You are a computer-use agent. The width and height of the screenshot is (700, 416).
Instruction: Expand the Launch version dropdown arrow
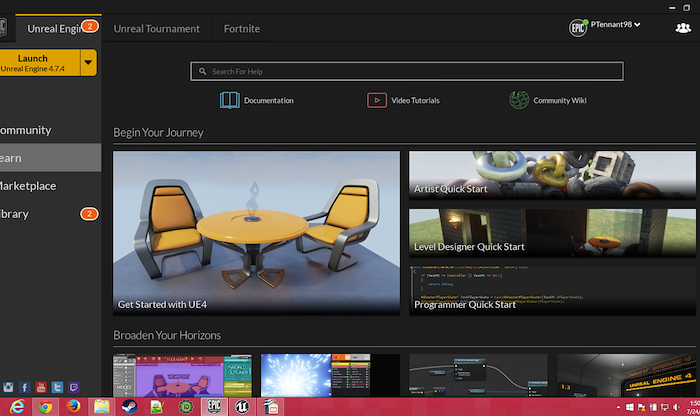point(88,62)
